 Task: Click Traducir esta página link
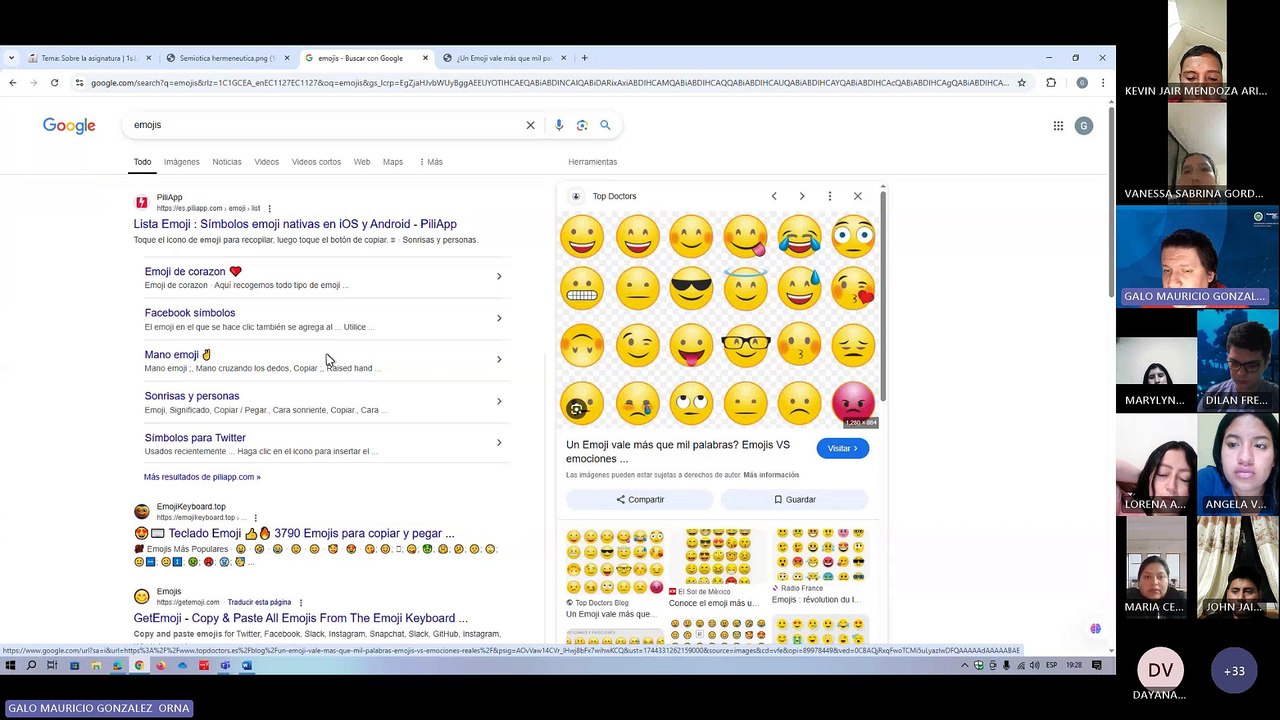(259, 602)
